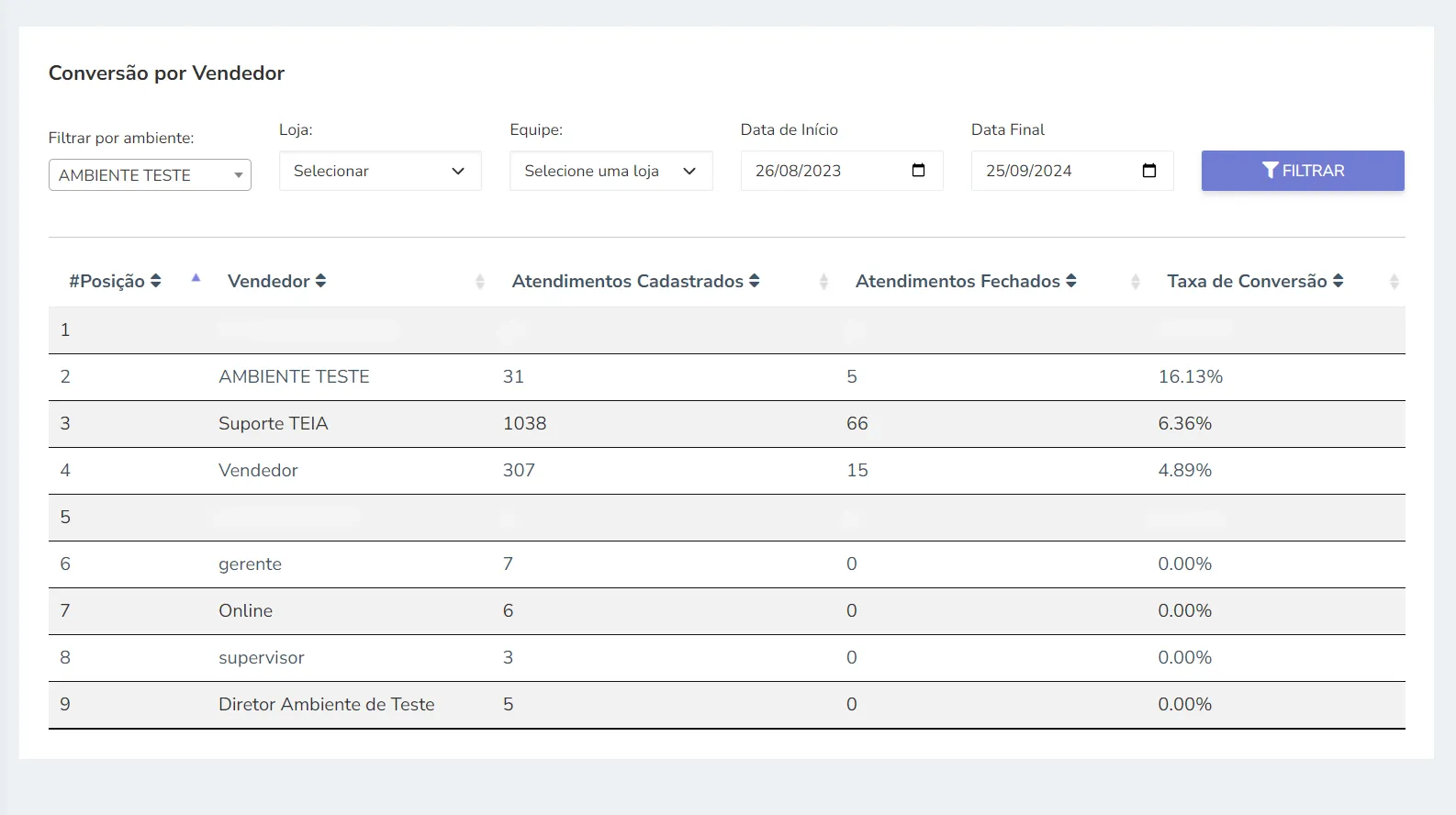Select the Diretor Ambiente de Teste cell

(x=327, y=704)
